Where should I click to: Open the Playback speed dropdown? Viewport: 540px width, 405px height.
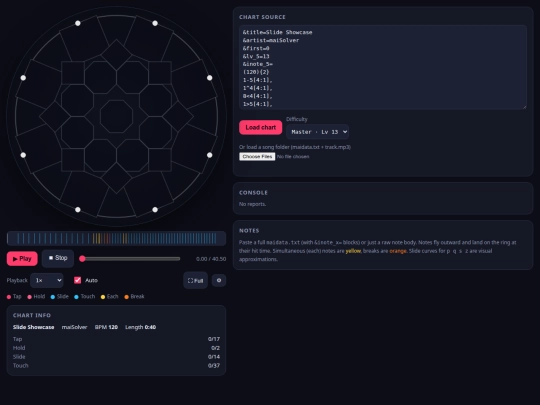pos(47,280)
